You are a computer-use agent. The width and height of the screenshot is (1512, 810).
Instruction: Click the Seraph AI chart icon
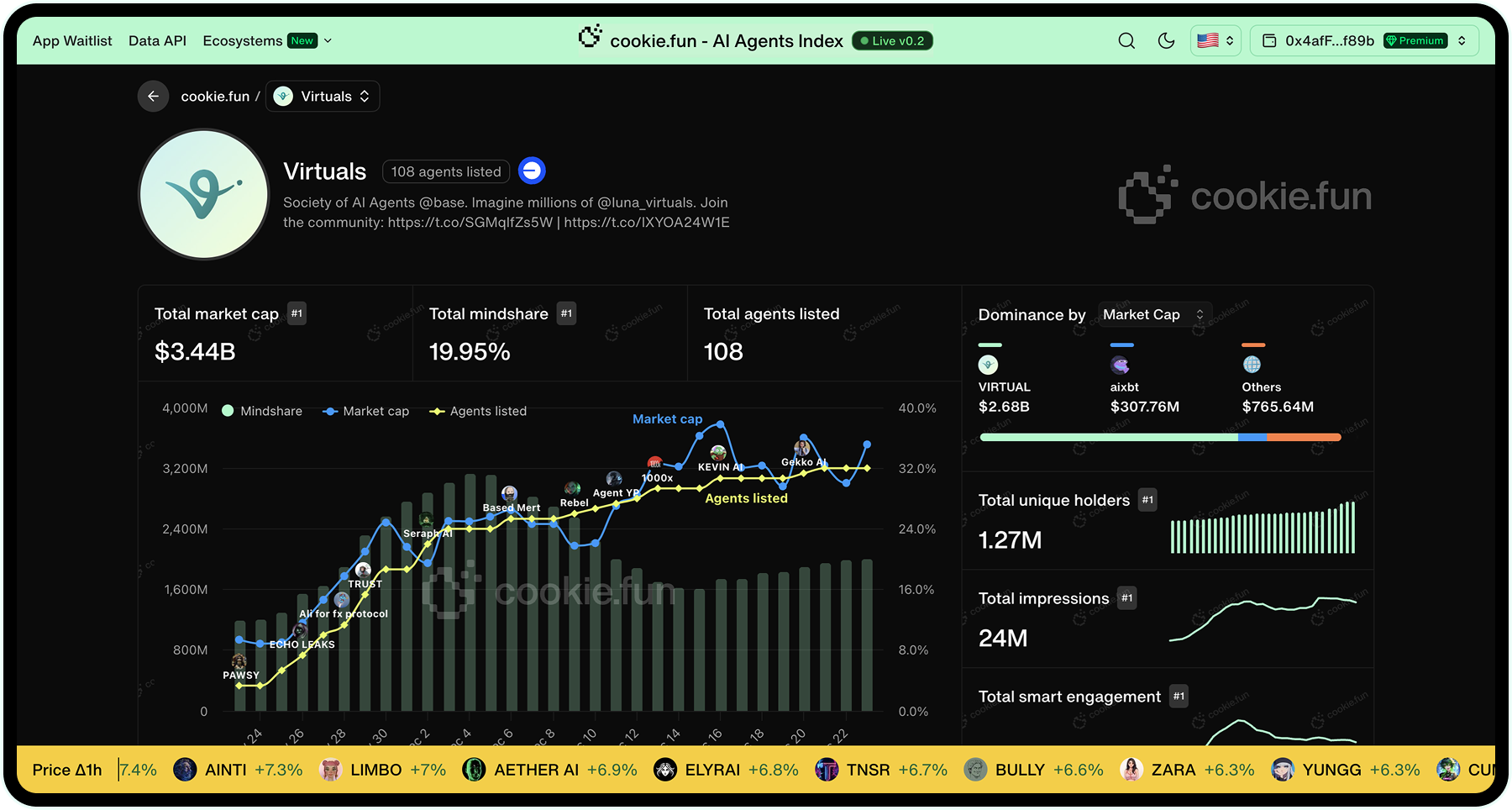click(426, 520)
